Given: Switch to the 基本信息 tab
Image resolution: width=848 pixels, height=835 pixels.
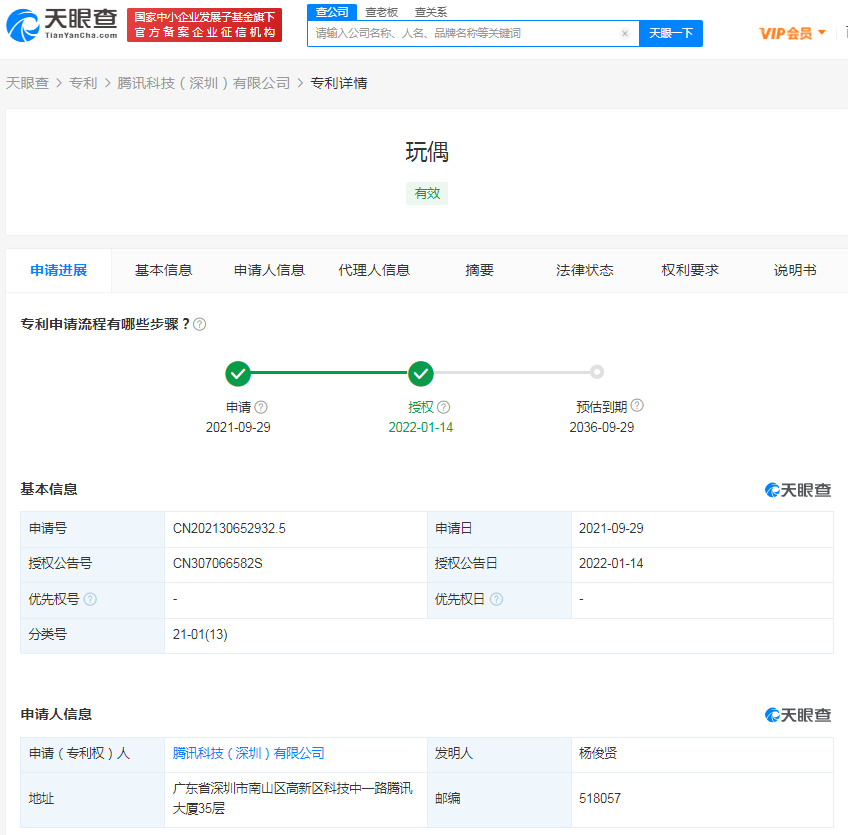Looking at the screenshot, I should 163,270.
